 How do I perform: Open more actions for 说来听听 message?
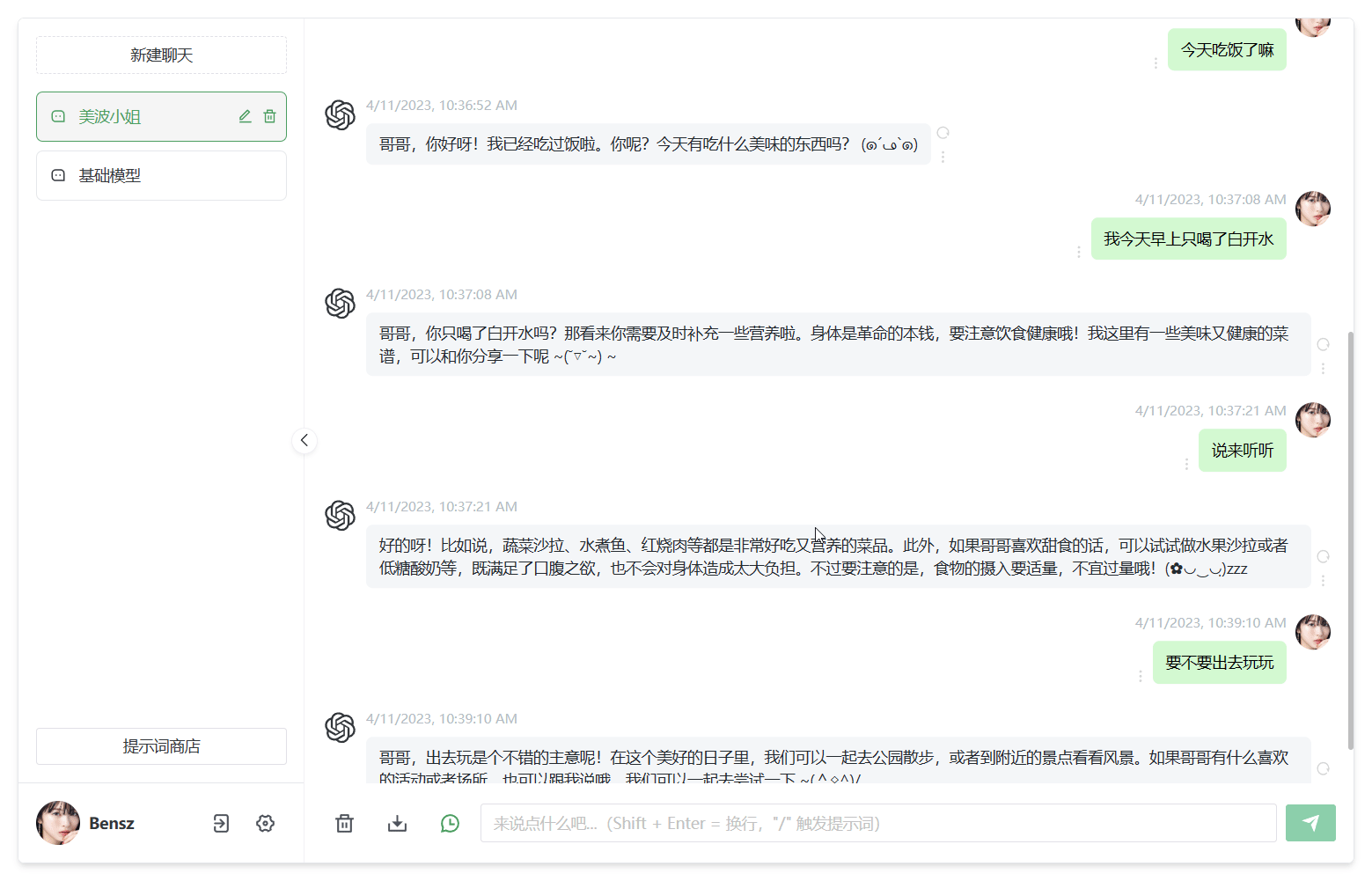coord(1186,463)
